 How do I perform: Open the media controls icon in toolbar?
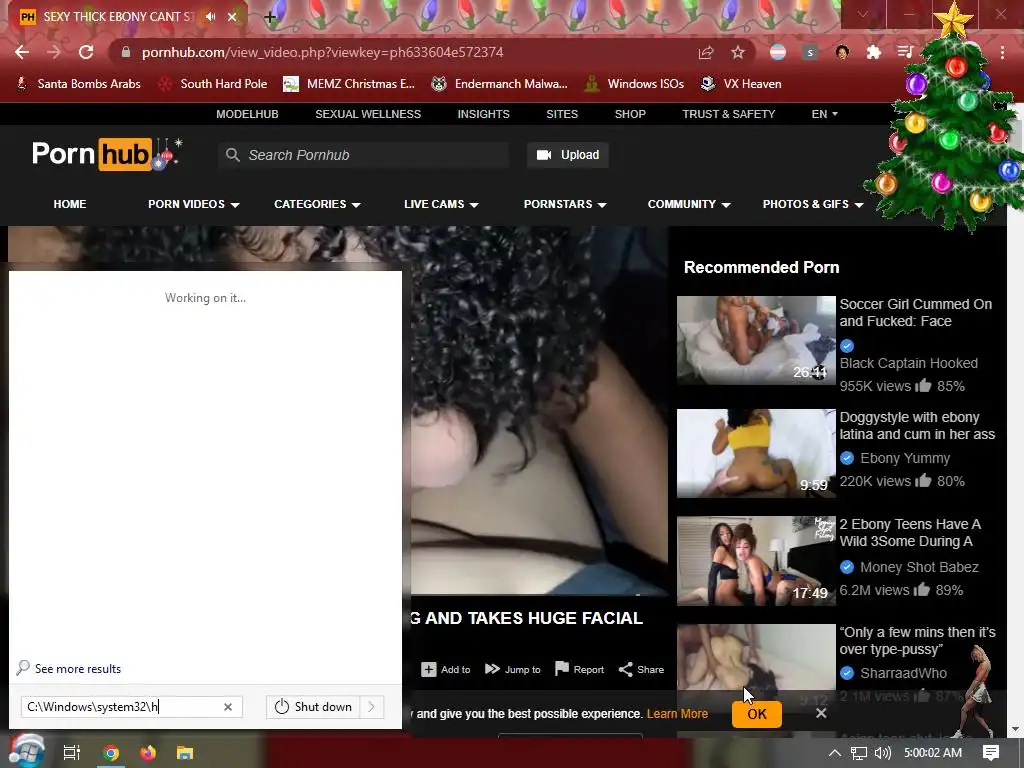(905, 52)
